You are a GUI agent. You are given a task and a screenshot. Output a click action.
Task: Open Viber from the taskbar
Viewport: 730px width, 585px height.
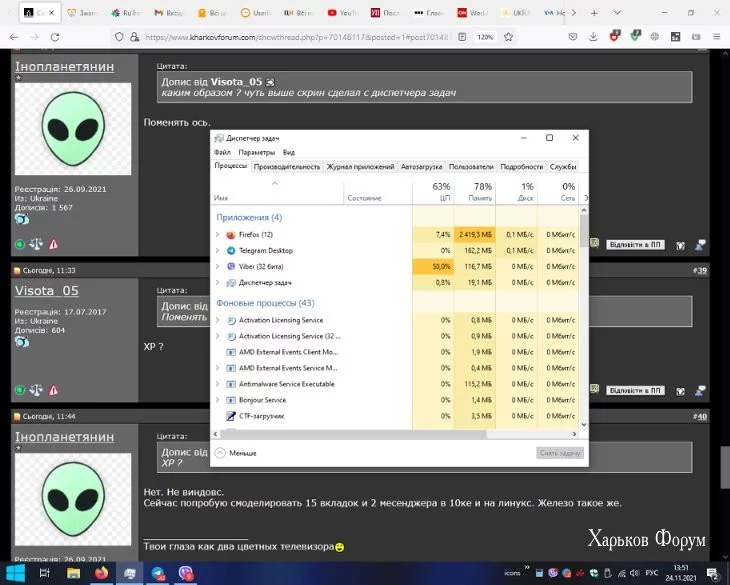tap(186, 573)
